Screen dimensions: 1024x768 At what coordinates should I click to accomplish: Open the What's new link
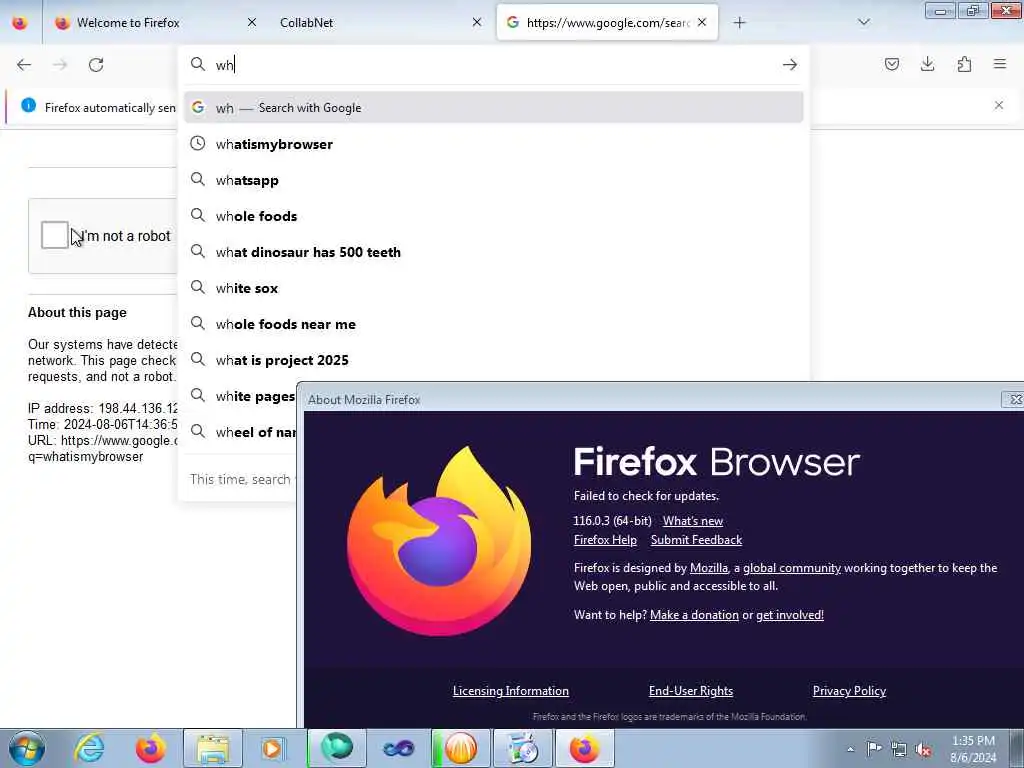pos(693,520)
